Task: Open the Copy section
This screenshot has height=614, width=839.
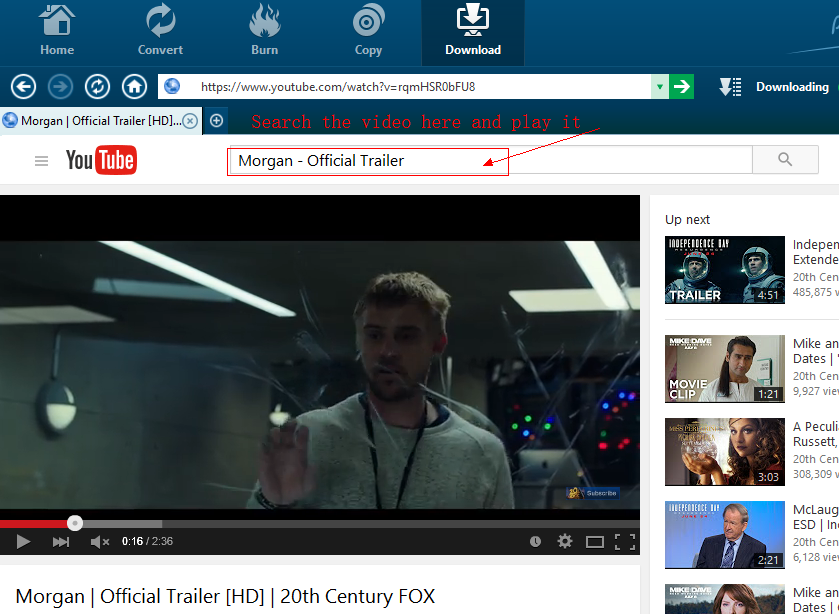Action: [368, 31]
